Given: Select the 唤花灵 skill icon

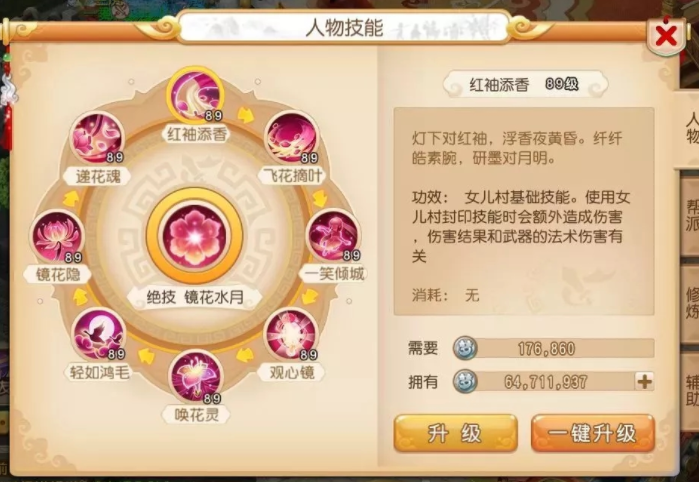Looking at the screenshot, I should coord(196,377).
